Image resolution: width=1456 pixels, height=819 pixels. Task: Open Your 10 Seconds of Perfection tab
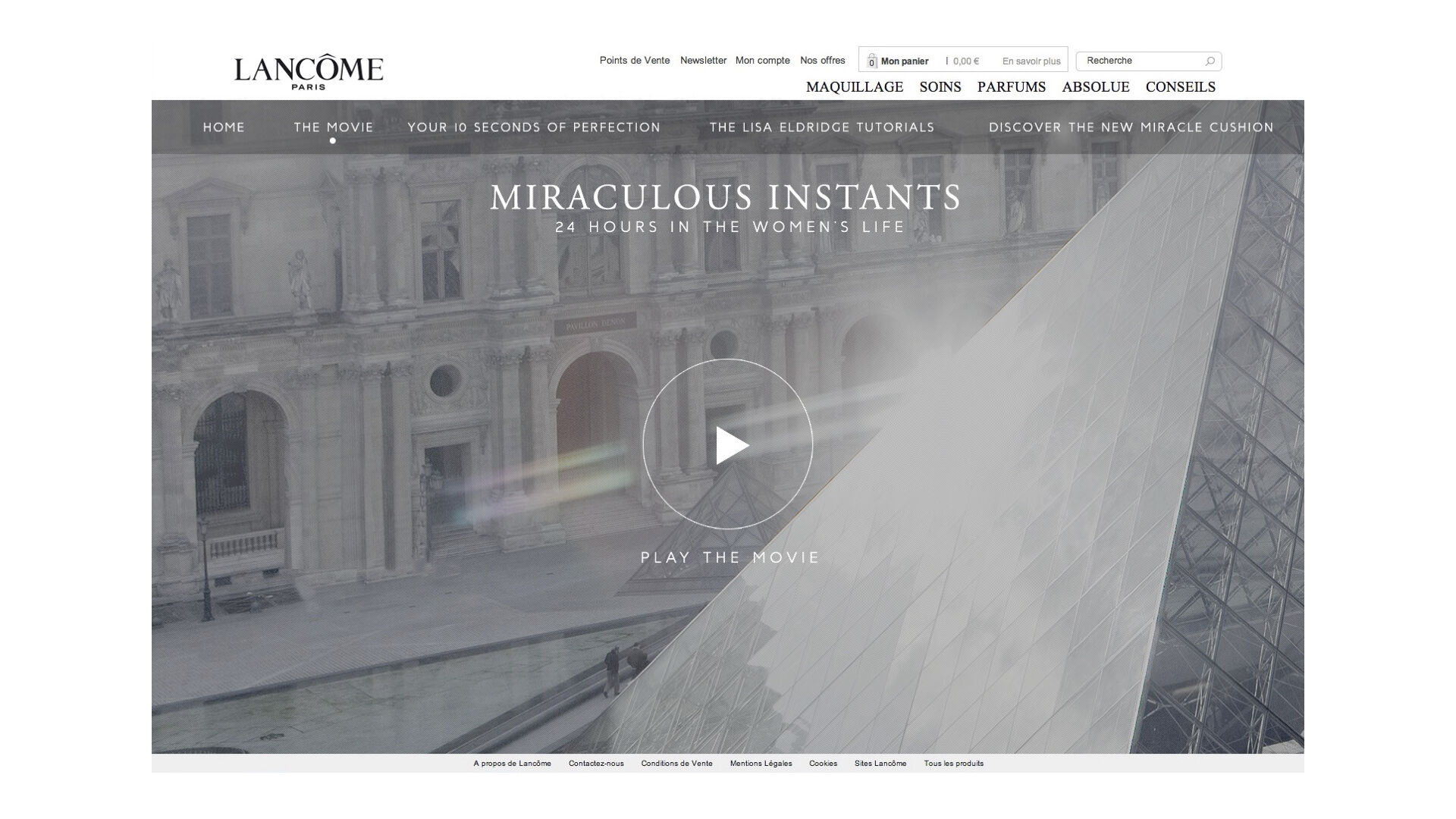click(x=534, y=127)
